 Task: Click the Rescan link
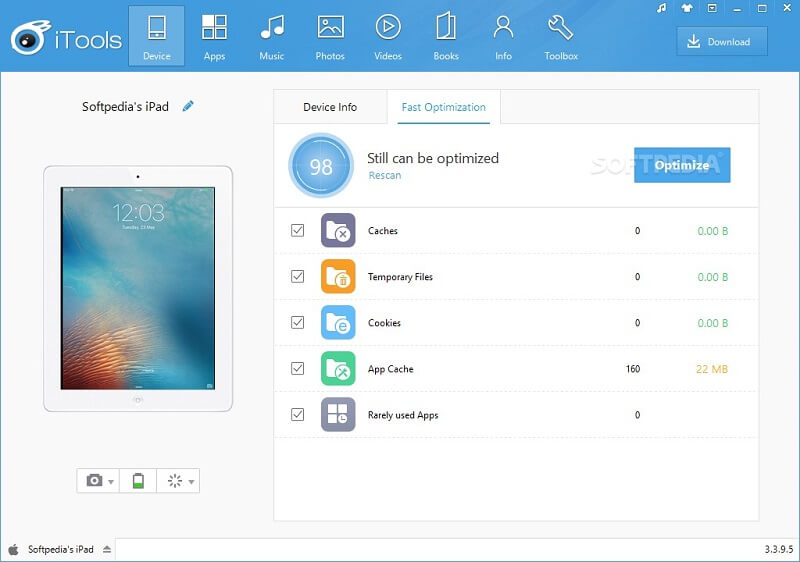384,175
